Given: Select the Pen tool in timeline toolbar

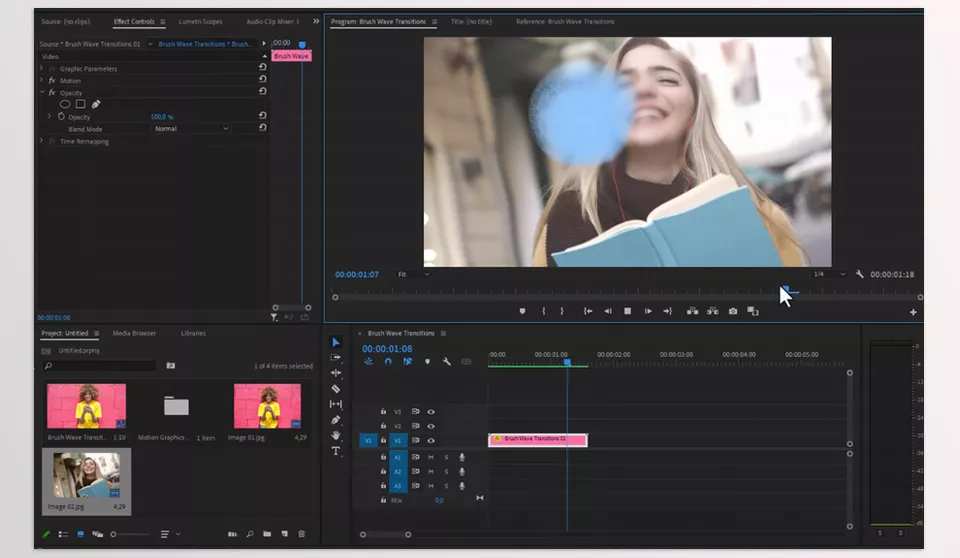Looking at the screenshot, I should pos(336,420).
